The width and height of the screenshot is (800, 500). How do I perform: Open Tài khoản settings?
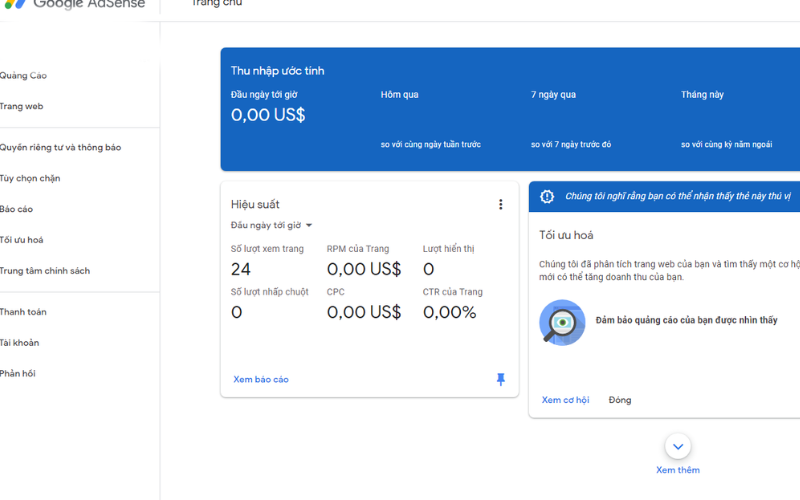21,343
